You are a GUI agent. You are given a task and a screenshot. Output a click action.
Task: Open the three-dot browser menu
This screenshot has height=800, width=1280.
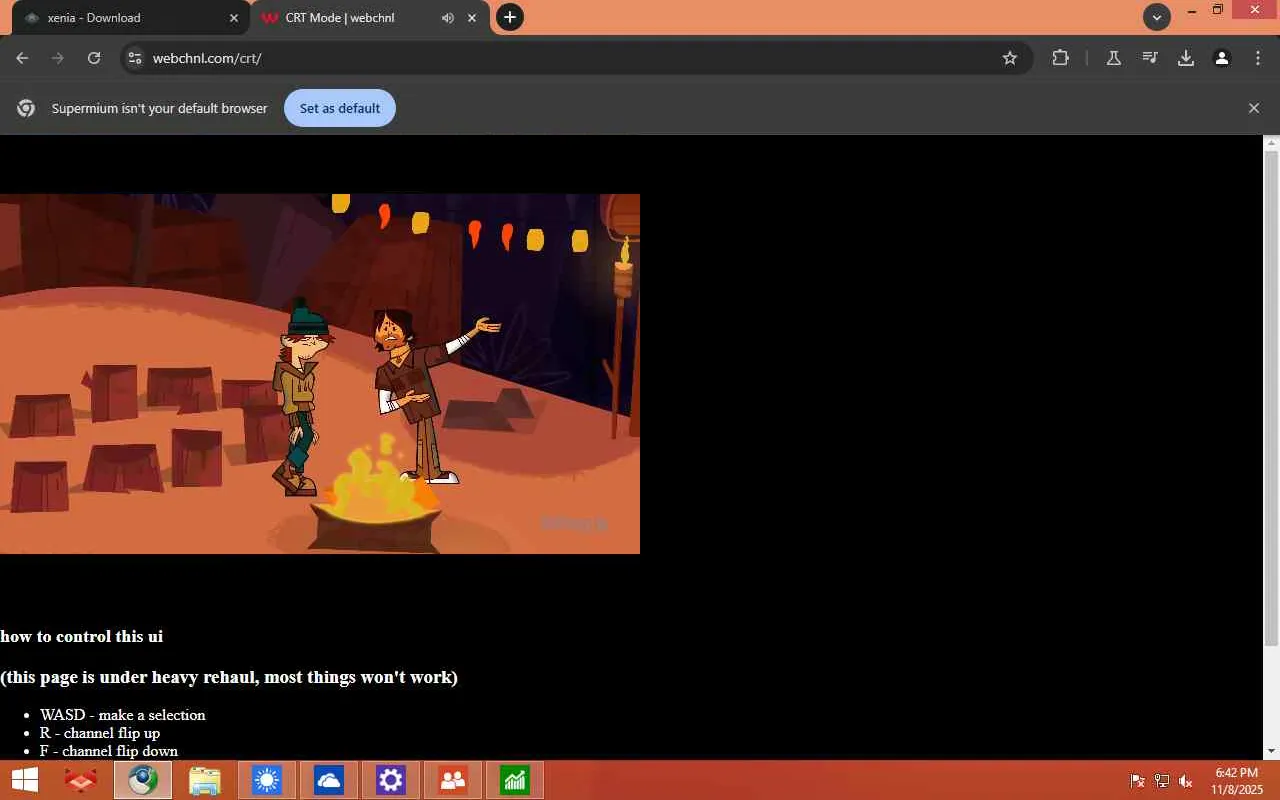tap(1258, 58)
